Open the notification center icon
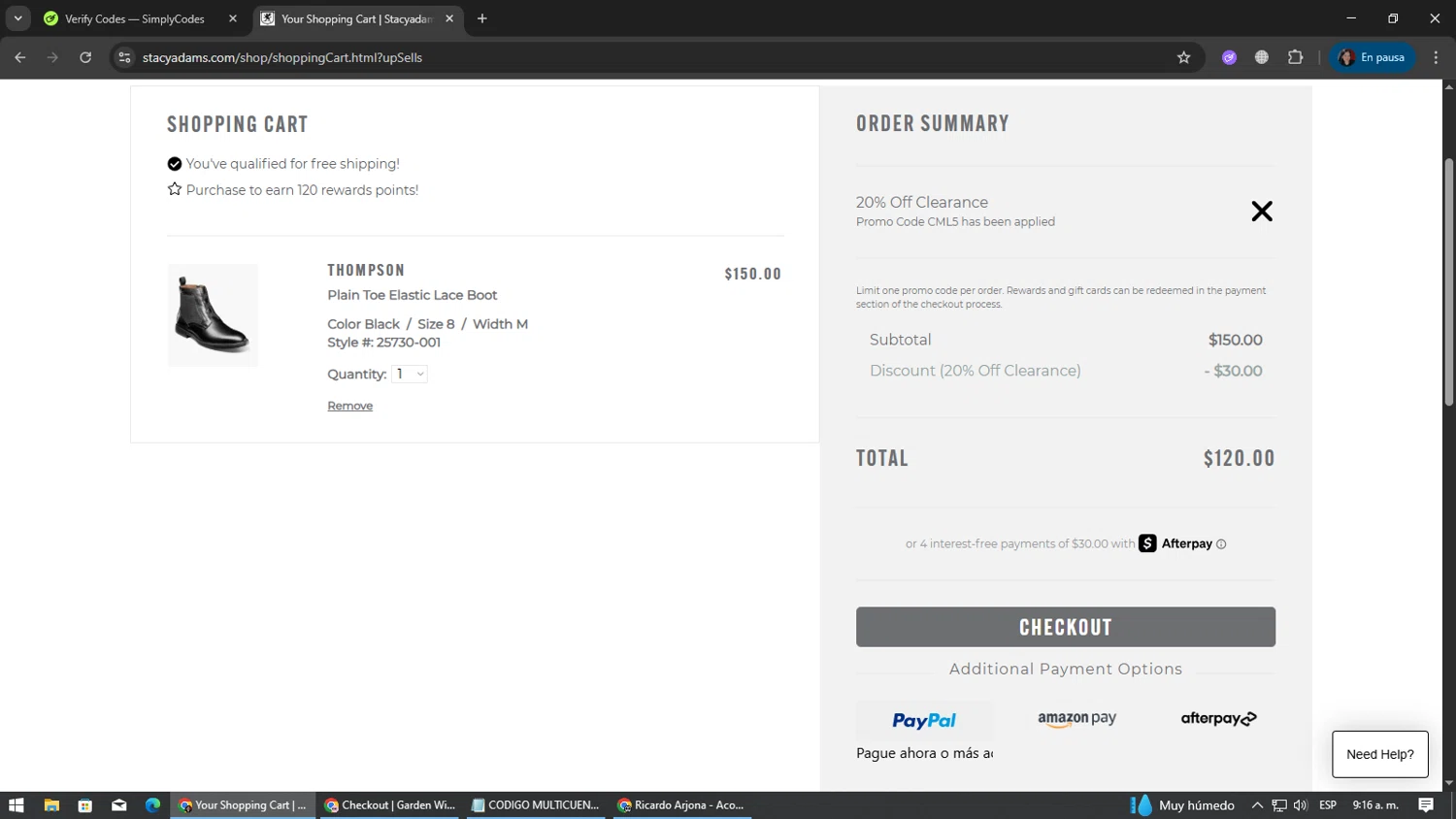 (1426, 805)
